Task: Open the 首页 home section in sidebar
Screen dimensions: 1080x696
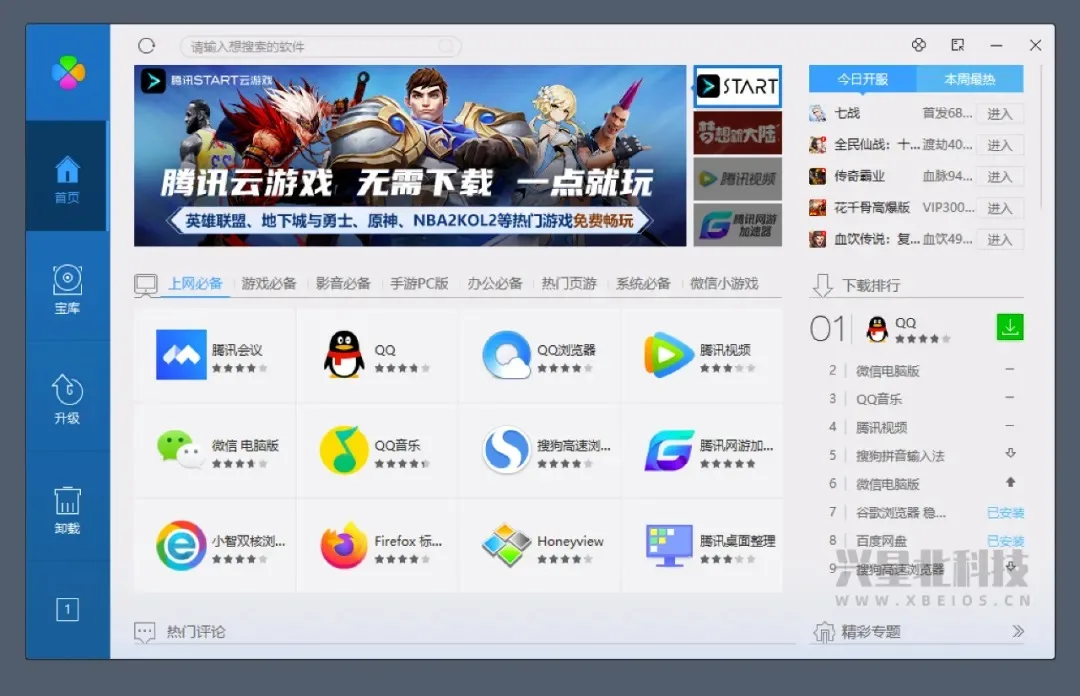Action: (x=66, y=176)
